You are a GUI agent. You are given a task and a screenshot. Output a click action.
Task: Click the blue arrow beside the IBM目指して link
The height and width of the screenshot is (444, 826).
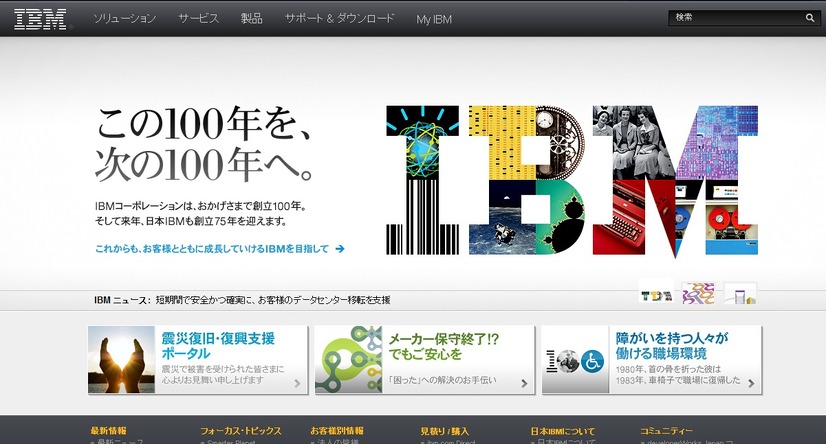[x=340, y=249]
